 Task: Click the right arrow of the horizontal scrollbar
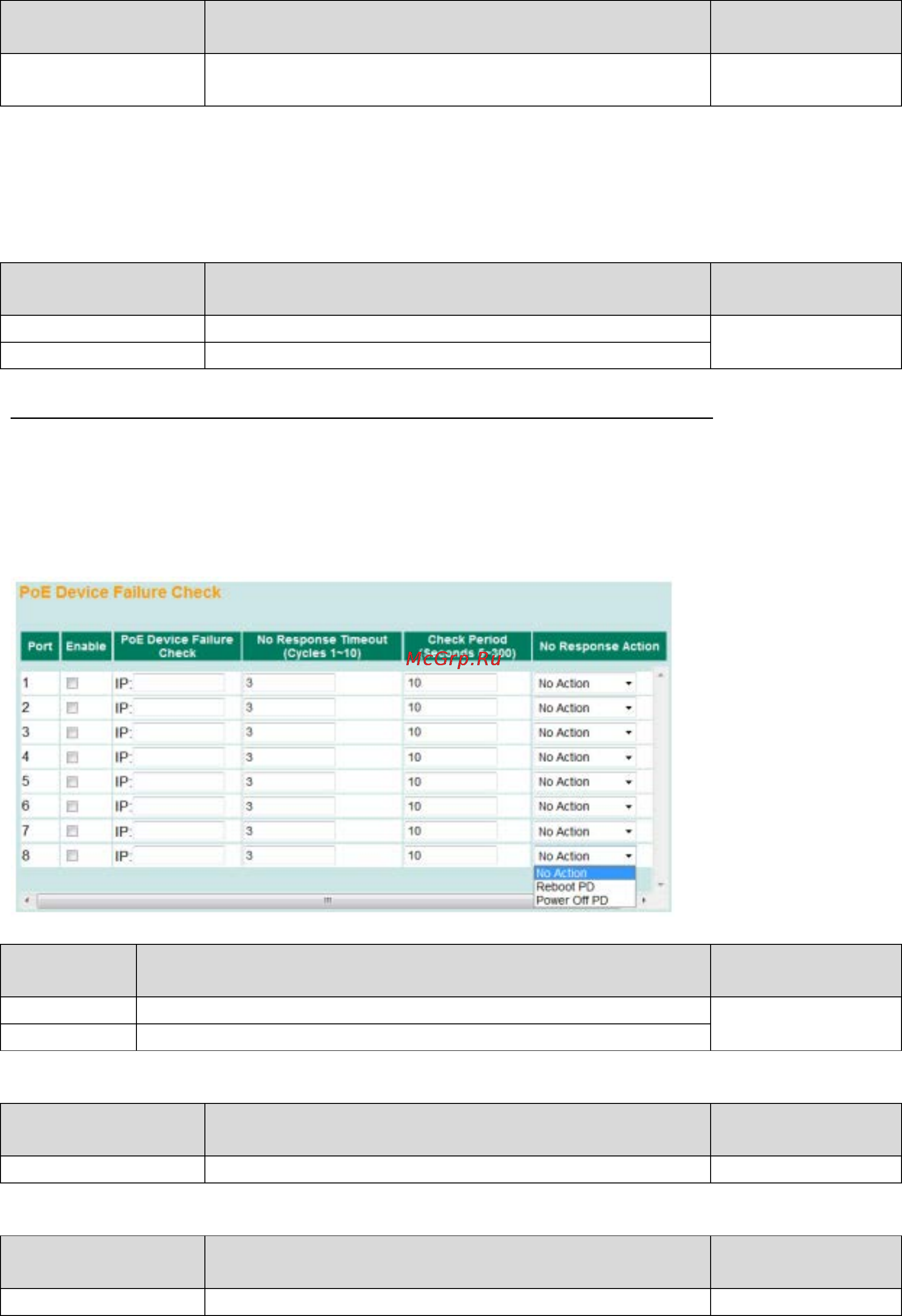[645, 900]
